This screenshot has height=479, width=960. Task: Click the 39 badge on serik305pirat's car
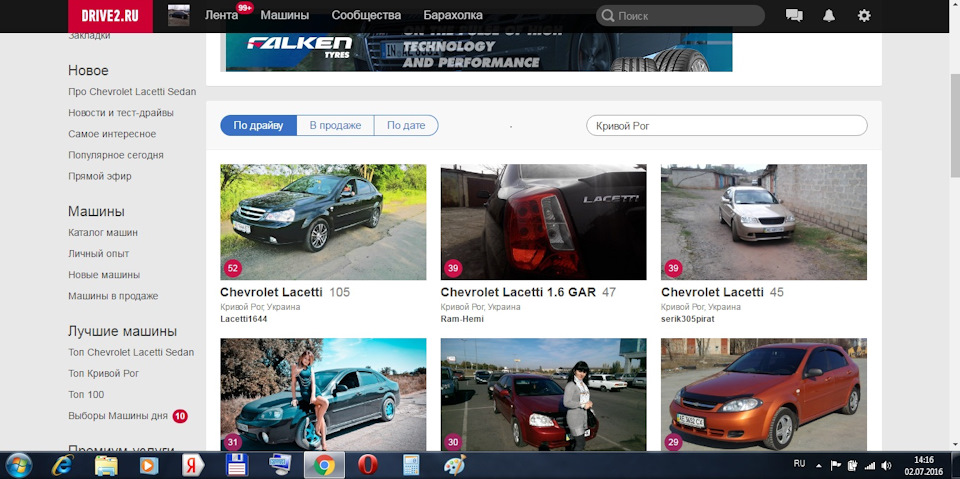click(x=673, y=268)
